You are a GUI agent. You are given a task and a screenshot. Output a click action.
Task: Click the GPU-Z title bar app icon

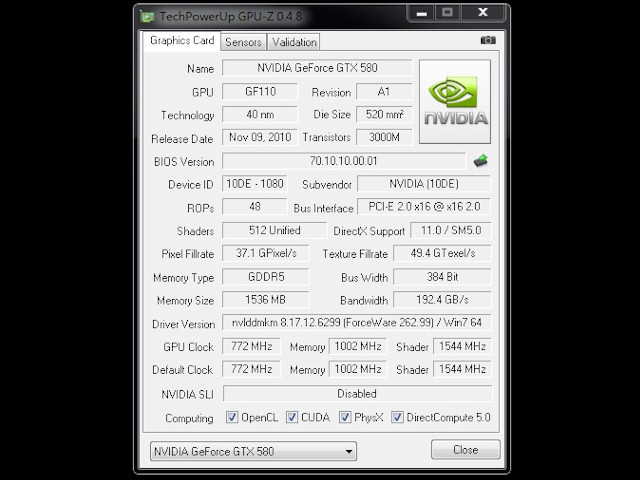click(147, 17)
